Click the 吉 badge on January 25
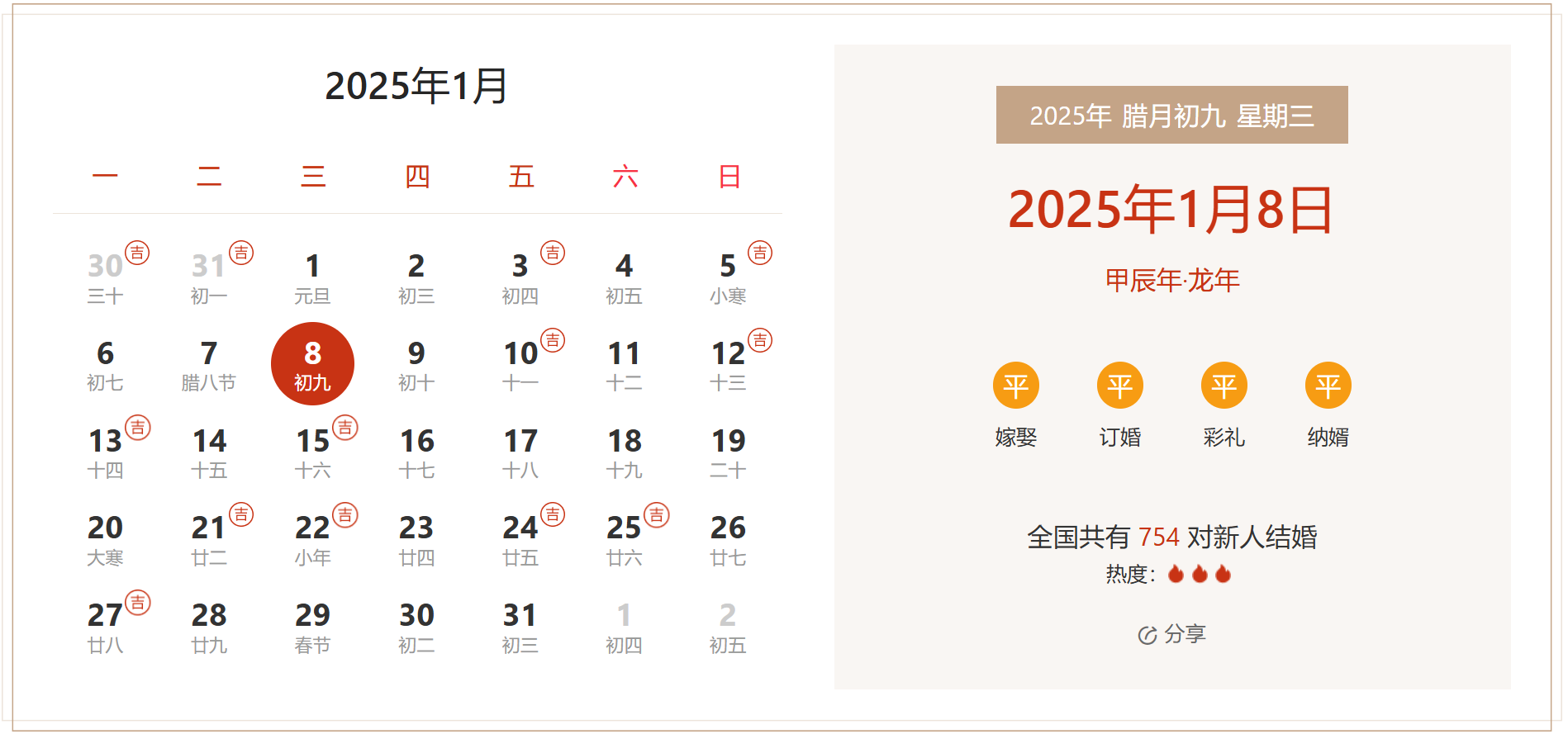This screenshot has height=734, width=1568. [657, 515]
